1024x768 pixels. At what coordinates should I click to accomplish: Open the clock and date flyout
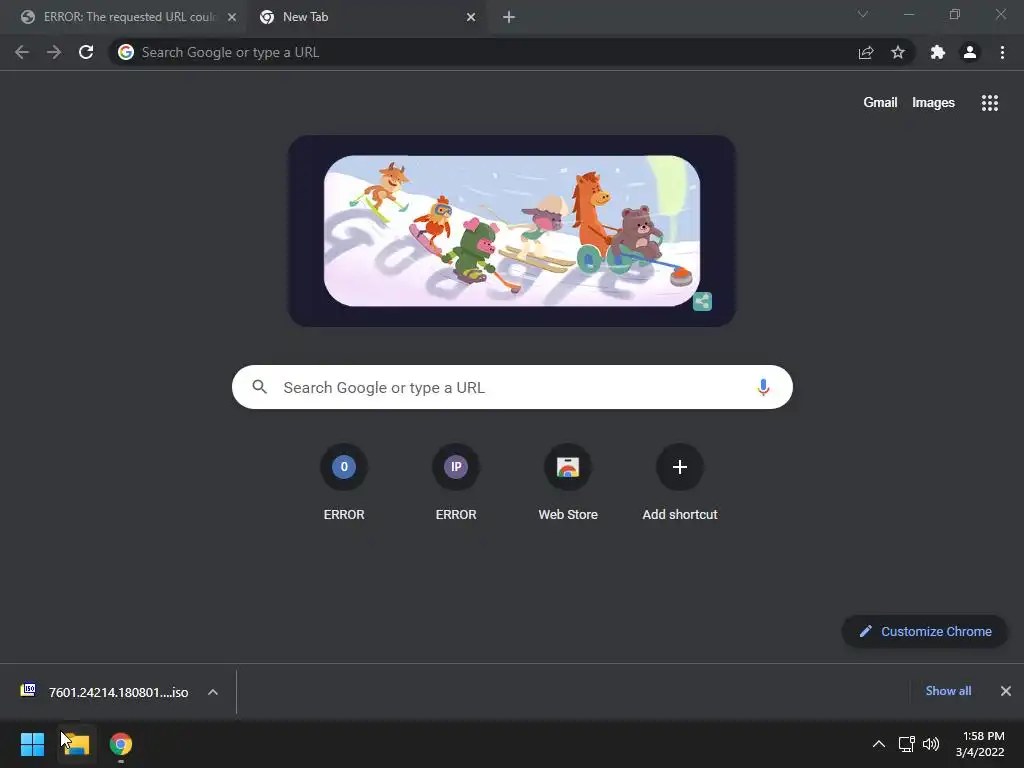pyautogui.click(x=980, y=744)
